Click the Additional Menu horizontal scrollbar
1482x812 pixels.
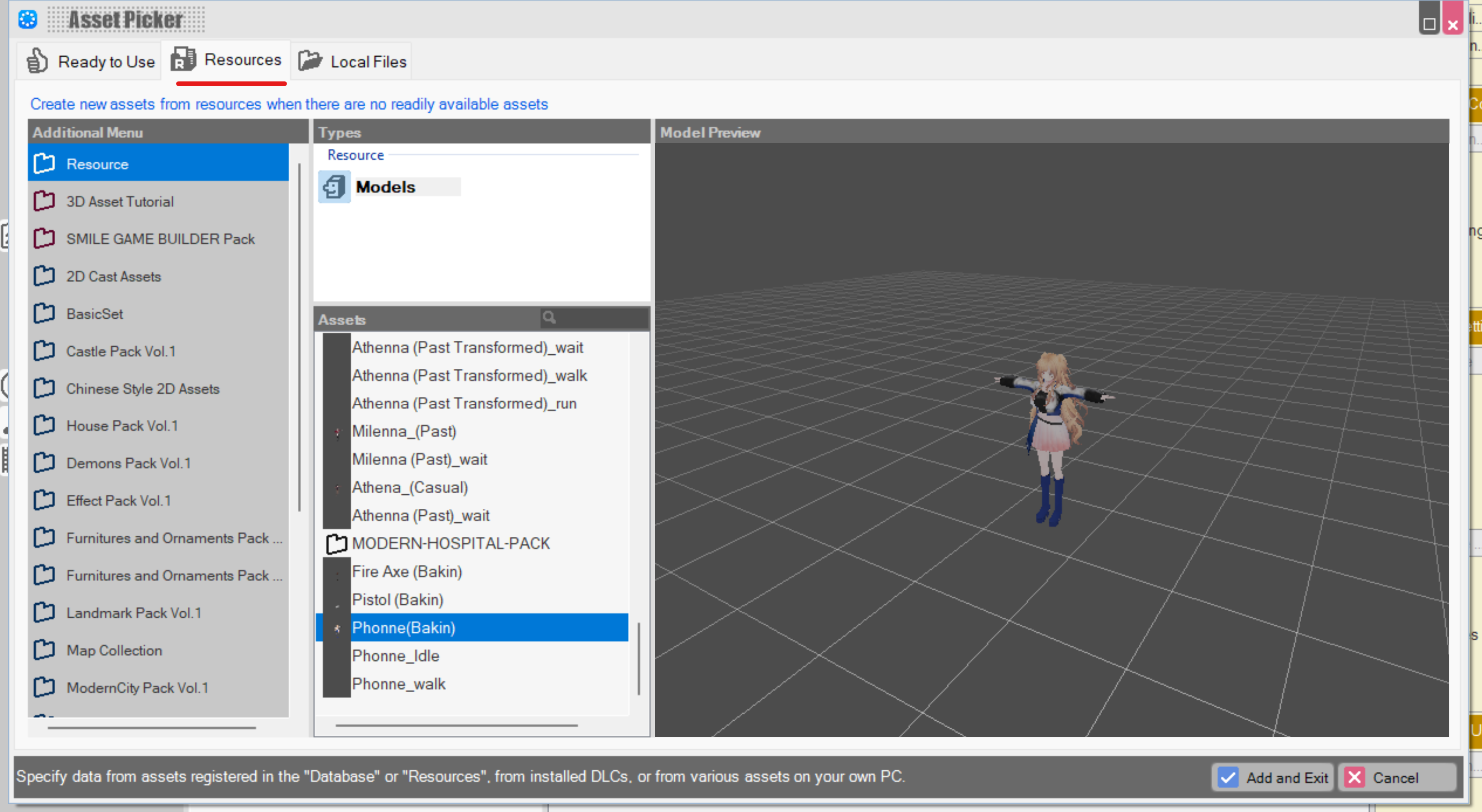152,727
